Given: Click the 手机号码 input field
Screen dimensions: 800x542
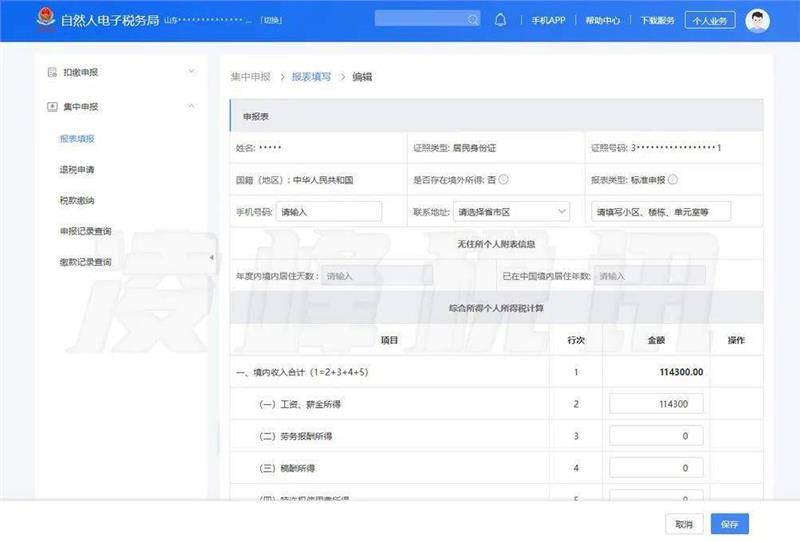Looking at the screenshot, I should pyautogui.click(x=329, y=211).
